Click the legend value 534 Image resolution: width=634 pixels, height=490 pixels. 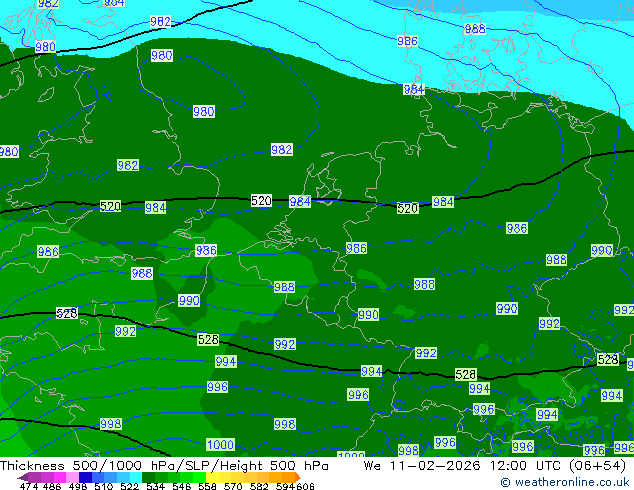(156, 487)
